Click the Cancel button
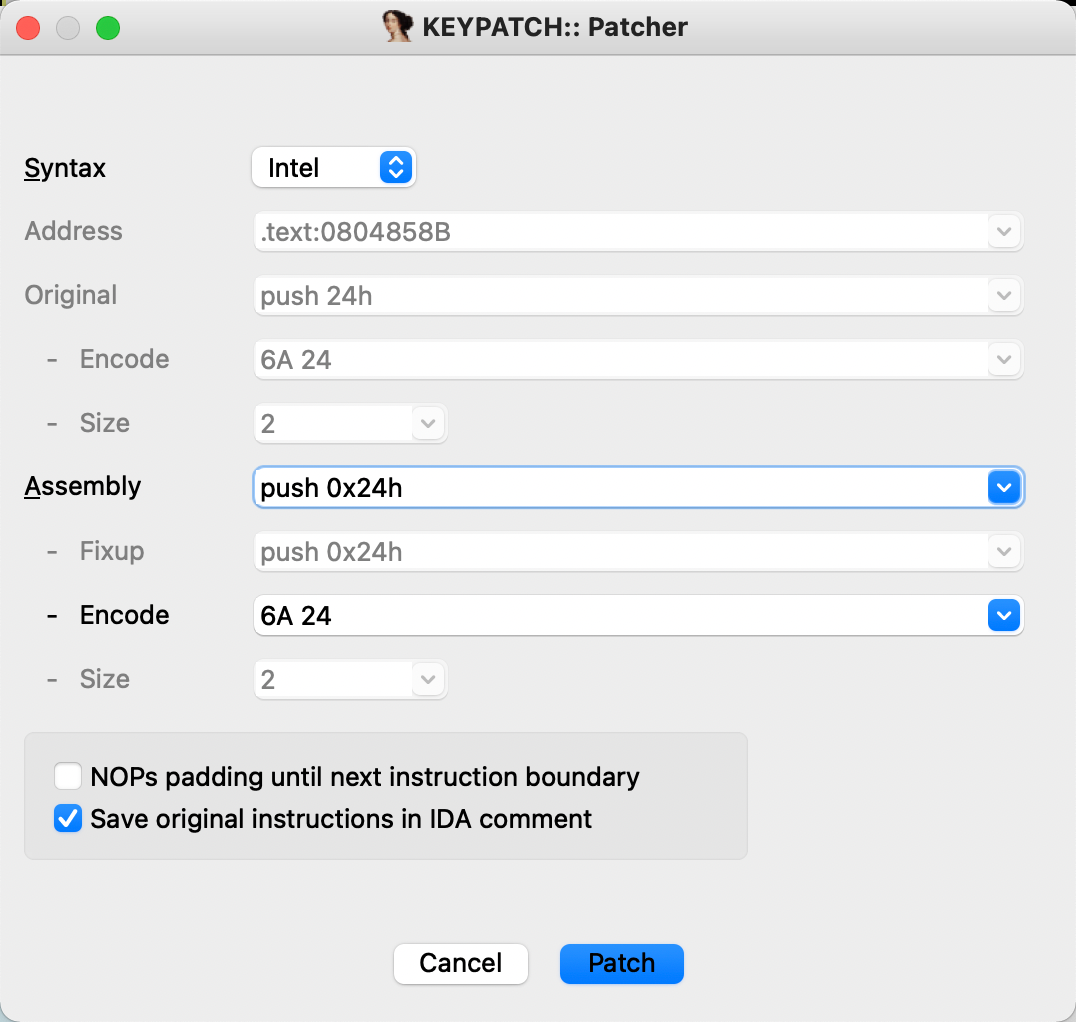The height and width of the screenshot is (1022, 1076). 460,963
